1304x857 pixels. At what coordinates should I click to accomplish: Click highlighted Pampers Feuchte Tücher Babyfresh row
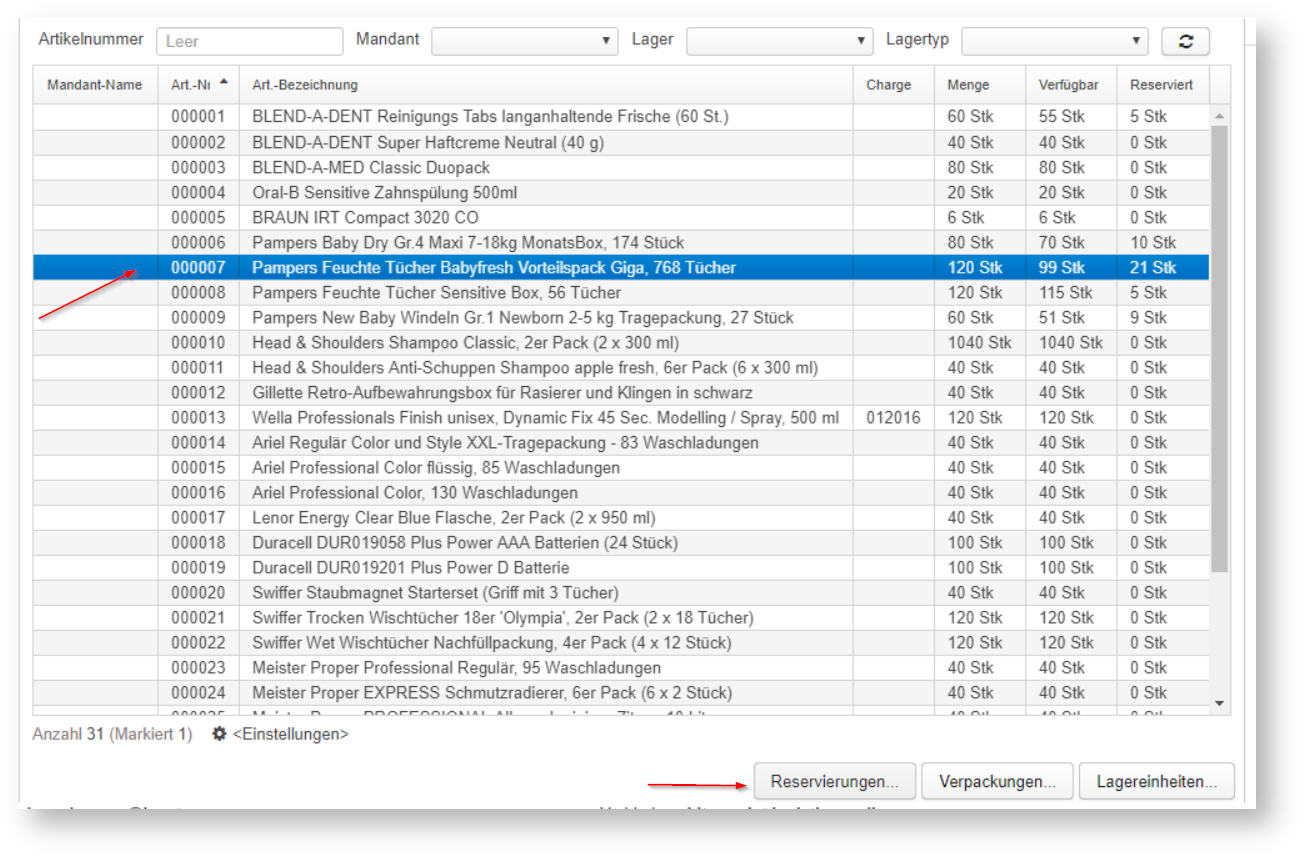[621, 267]
